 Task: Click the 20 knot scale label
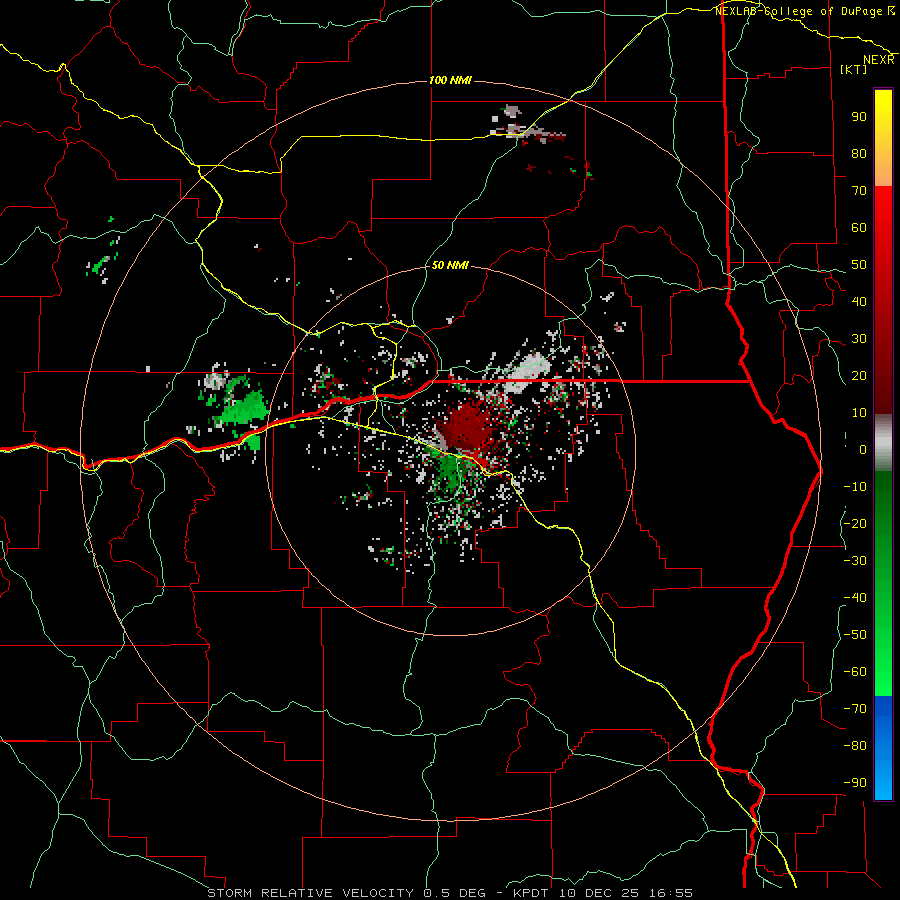click(x=859, y=375)
